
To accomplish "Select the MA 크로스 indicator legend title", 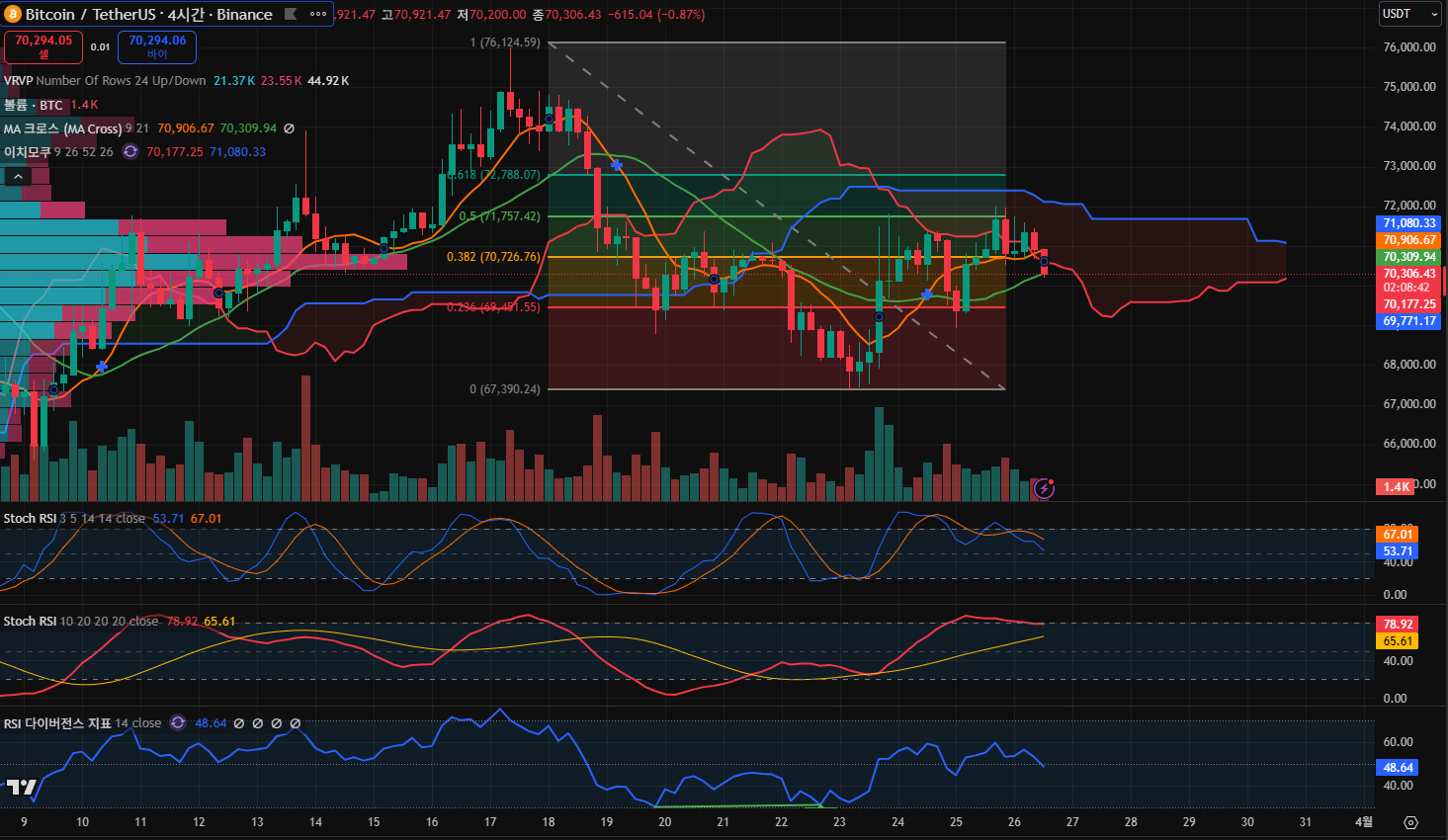I will (x=62, y=128).
